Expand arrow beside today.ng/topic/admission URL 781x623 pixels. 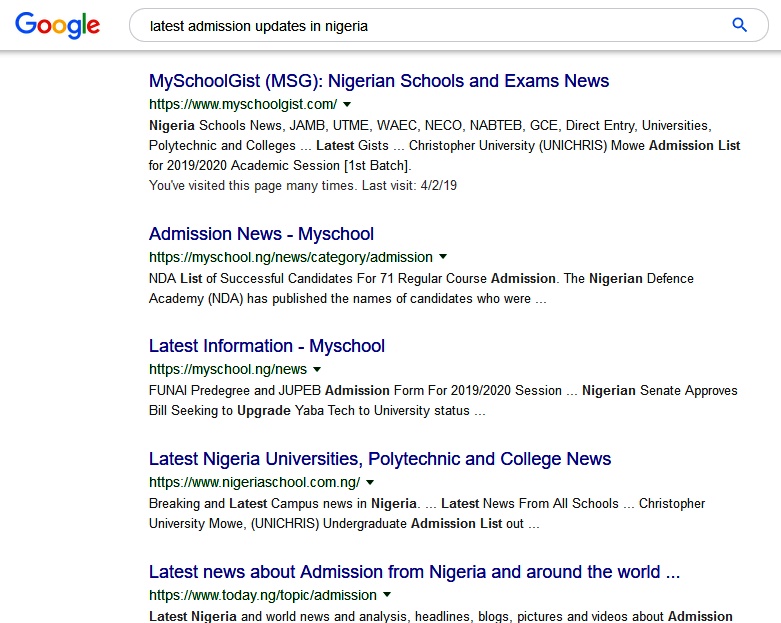tap(387, 595)
